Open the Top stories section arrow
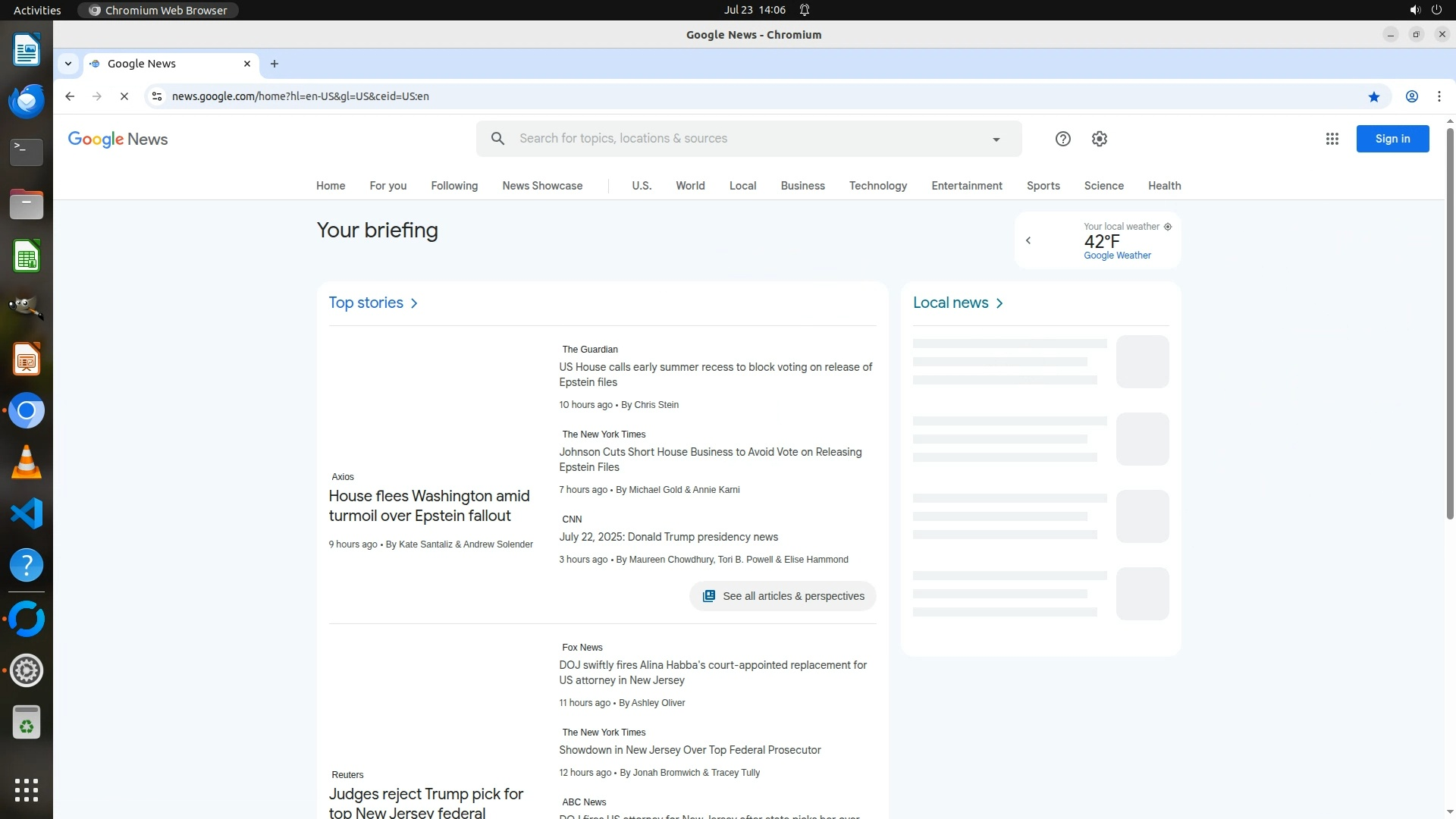This screenshot has width=1456, height=819. [414, 303]
